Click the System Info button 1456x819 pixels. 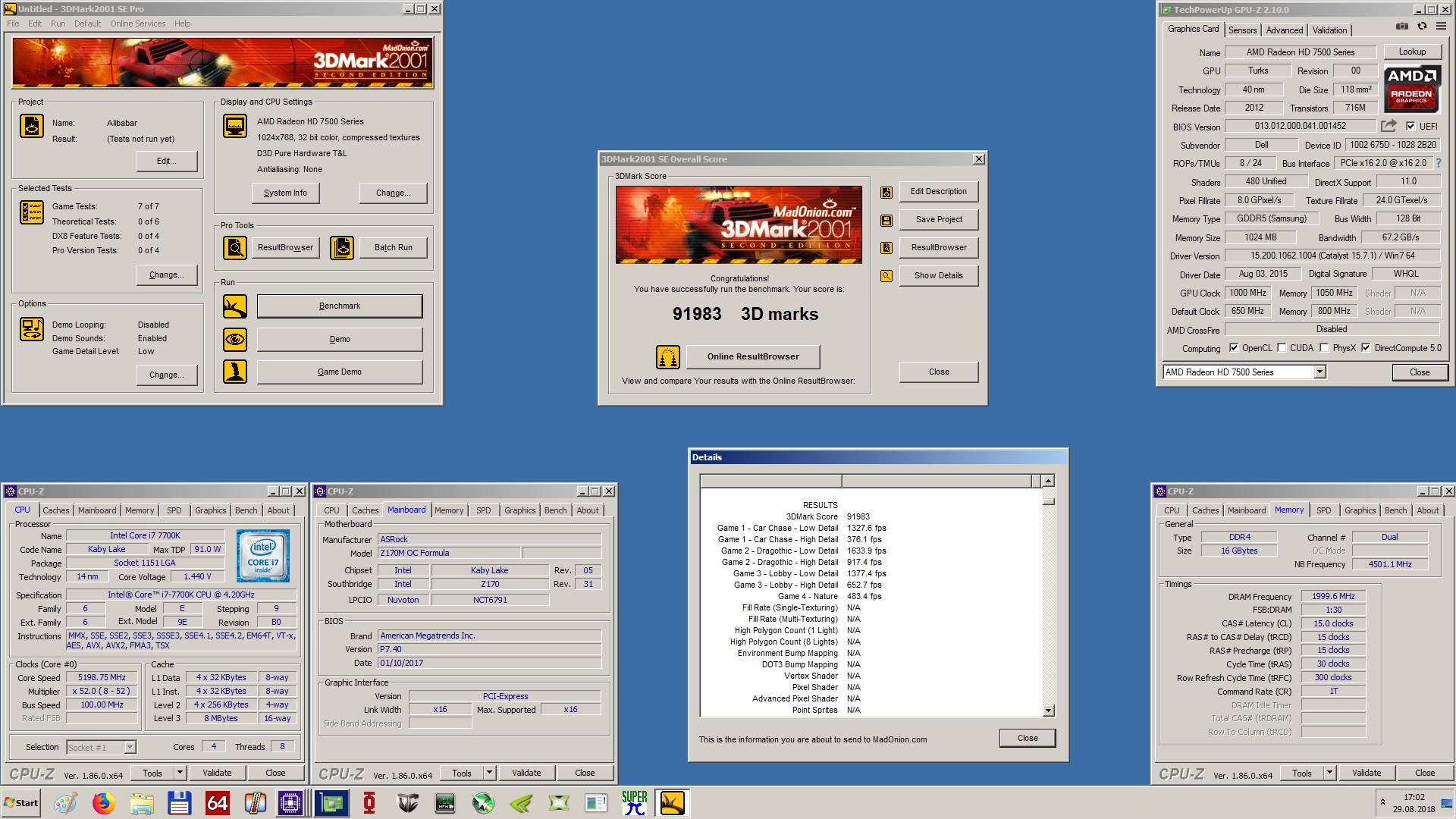pos(285,193)
